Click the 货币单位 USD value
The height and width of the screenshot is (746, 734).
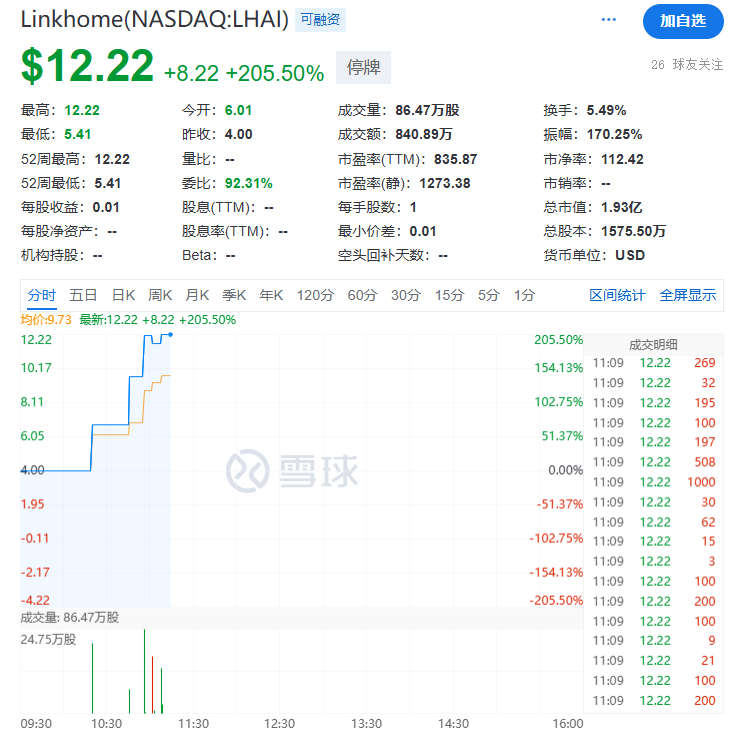coord(630,255)
